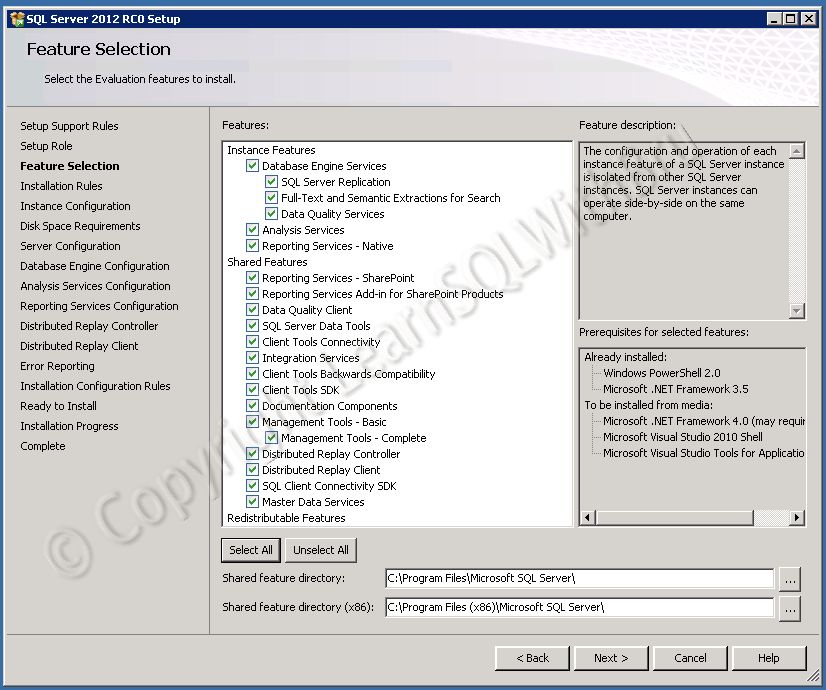Go back with the Back button
Viewport: 826px width, 690px height.
tap(532, 658)
